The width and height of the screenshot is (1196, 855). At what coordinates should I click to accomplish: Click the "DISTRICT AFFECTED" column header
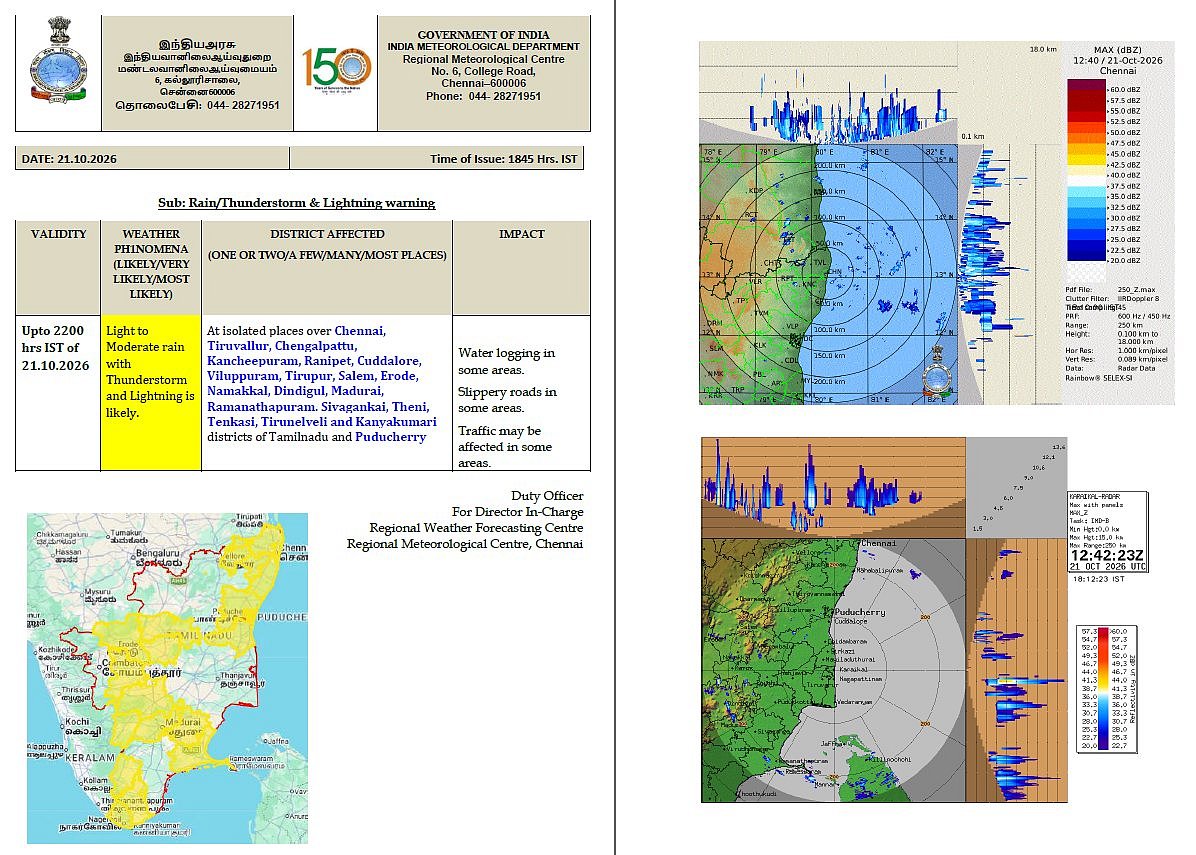pyautogui.click(x=327, y=234)
